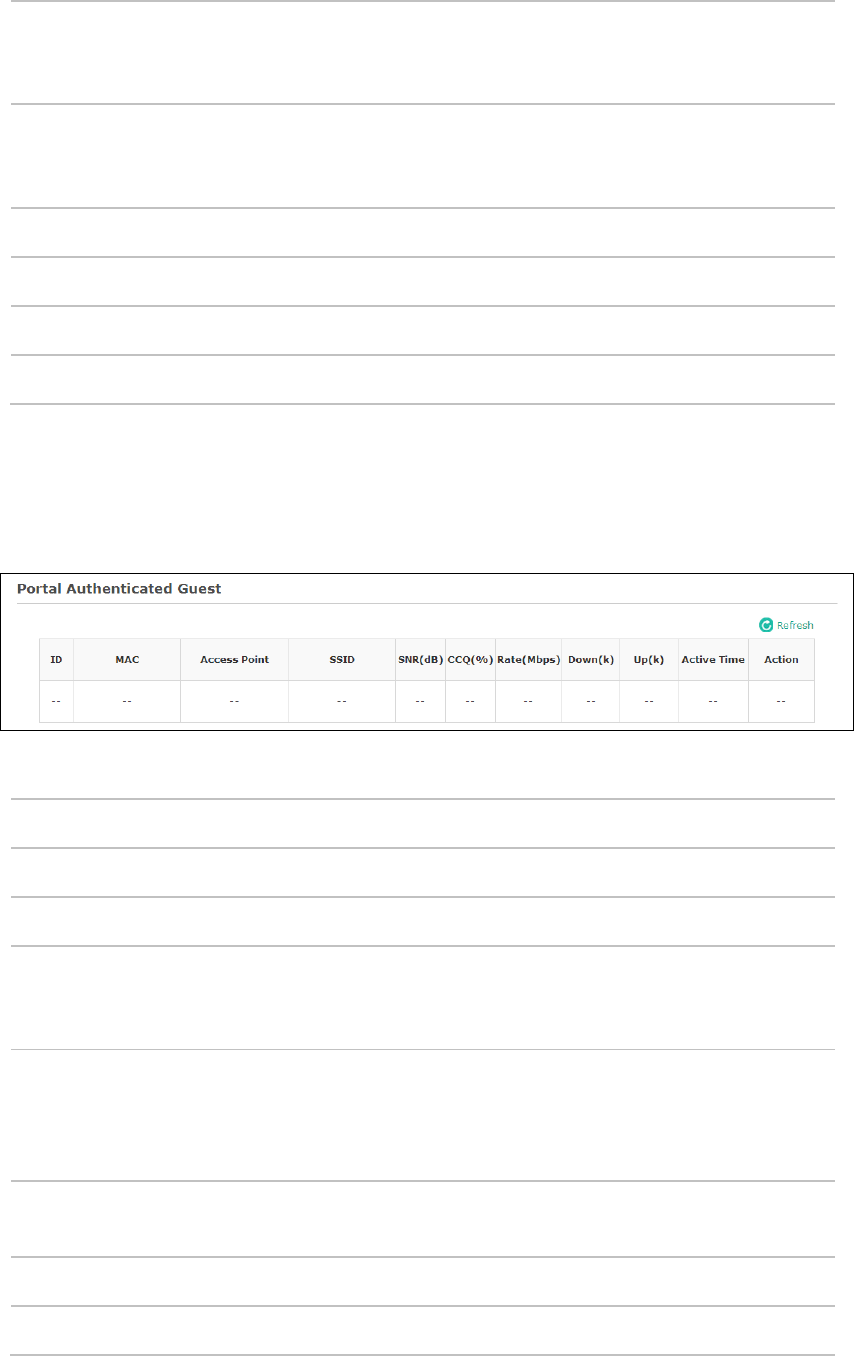The height and width of the screenshot is (1356, 854).
Task: Select the Down(k) column header
Action: point(591,660)
